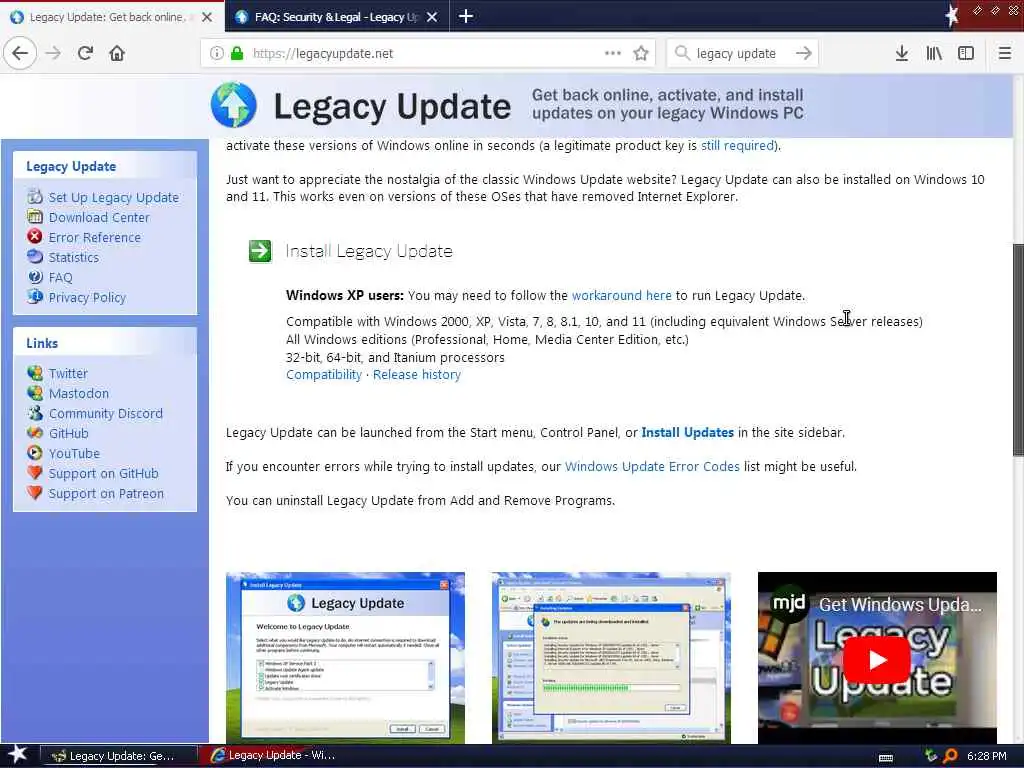1024x768 pixels.
Task: Click Support on GitHub link
Action: tap(103, 473)
